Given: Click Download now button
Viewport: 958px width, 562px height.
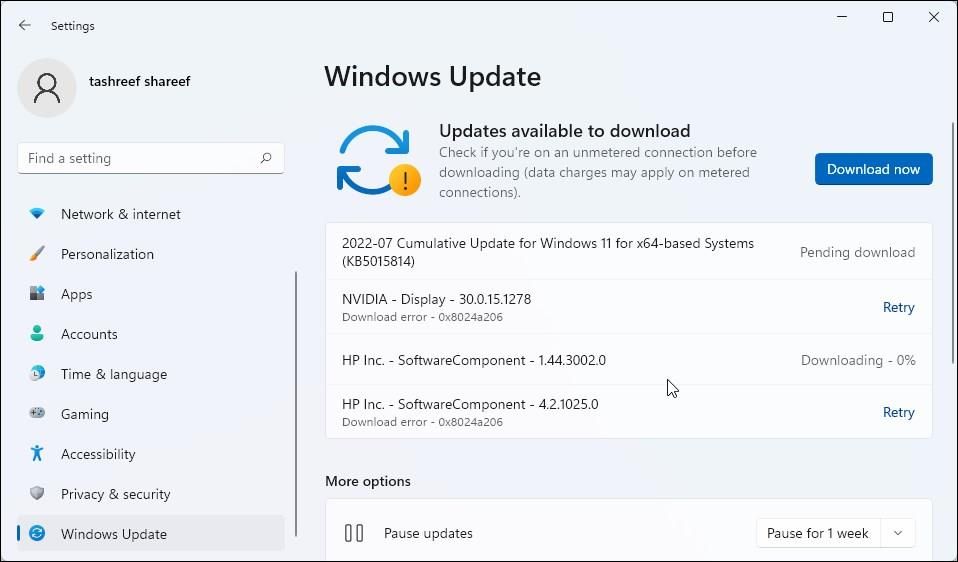Looking at the screenshot, I should pyautogui.click(x=873, y=169).
